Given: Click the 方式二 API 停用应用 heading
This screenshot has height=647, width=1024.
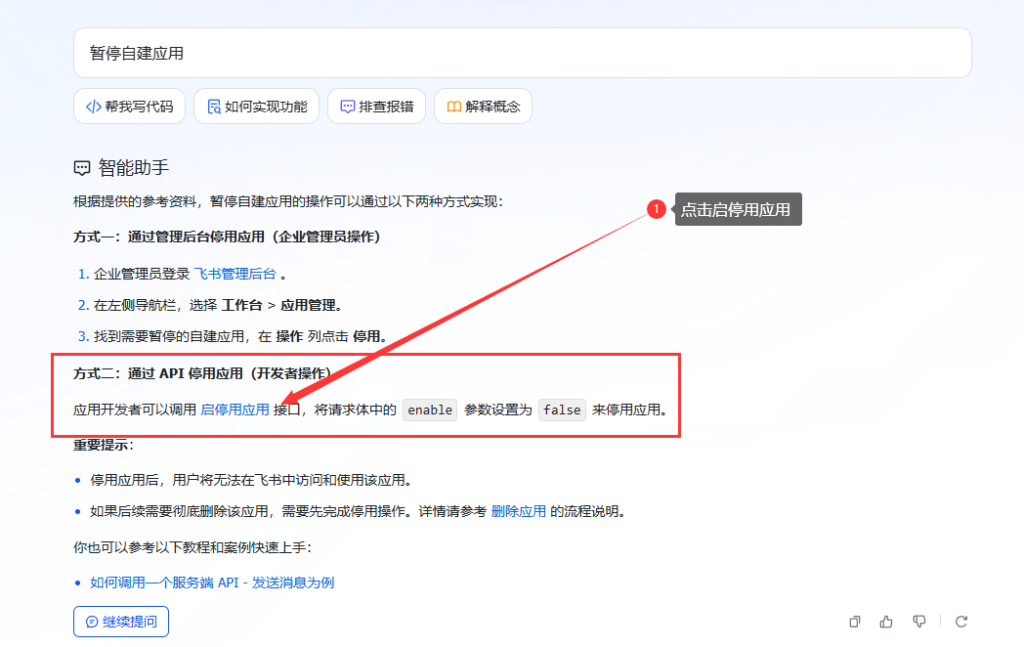Looking at the screenshot, I should pyautogui.click(x=203, y=373).
